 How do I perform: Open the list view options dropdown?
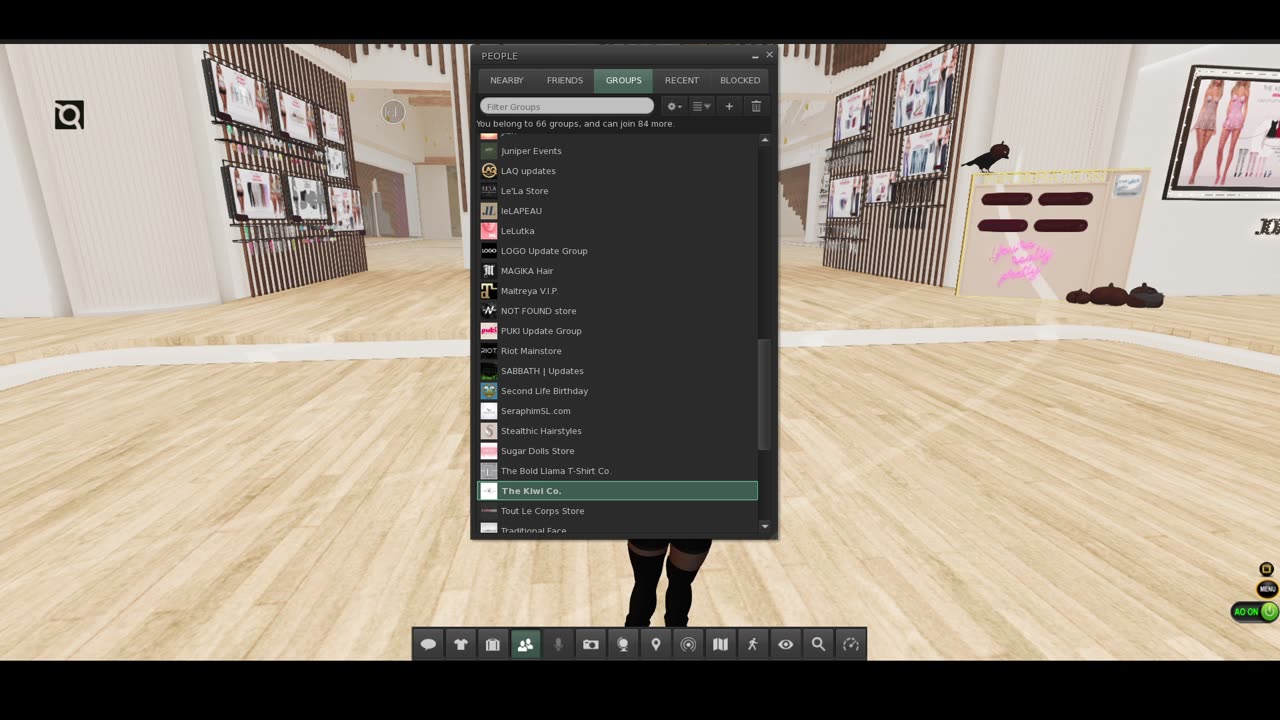[x=702, y=106]
